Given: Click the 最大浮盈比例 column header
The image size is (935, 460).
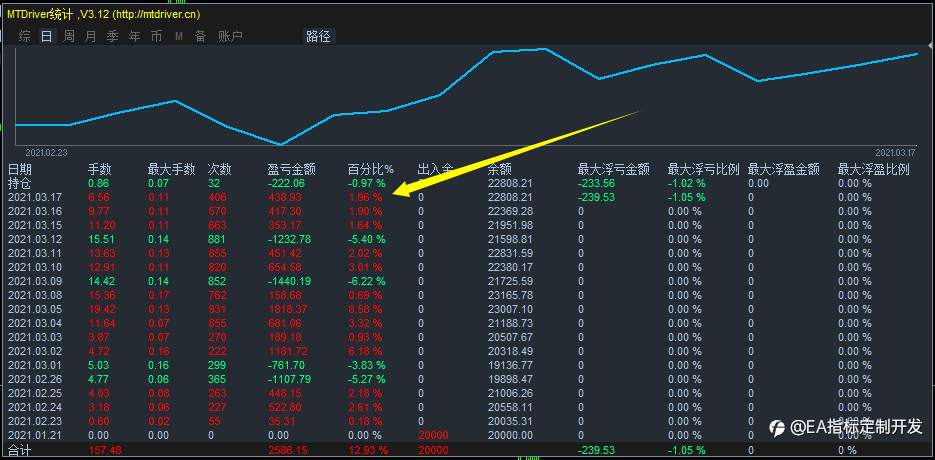Looking at the screenshot, I should click(x=874, y=170).
